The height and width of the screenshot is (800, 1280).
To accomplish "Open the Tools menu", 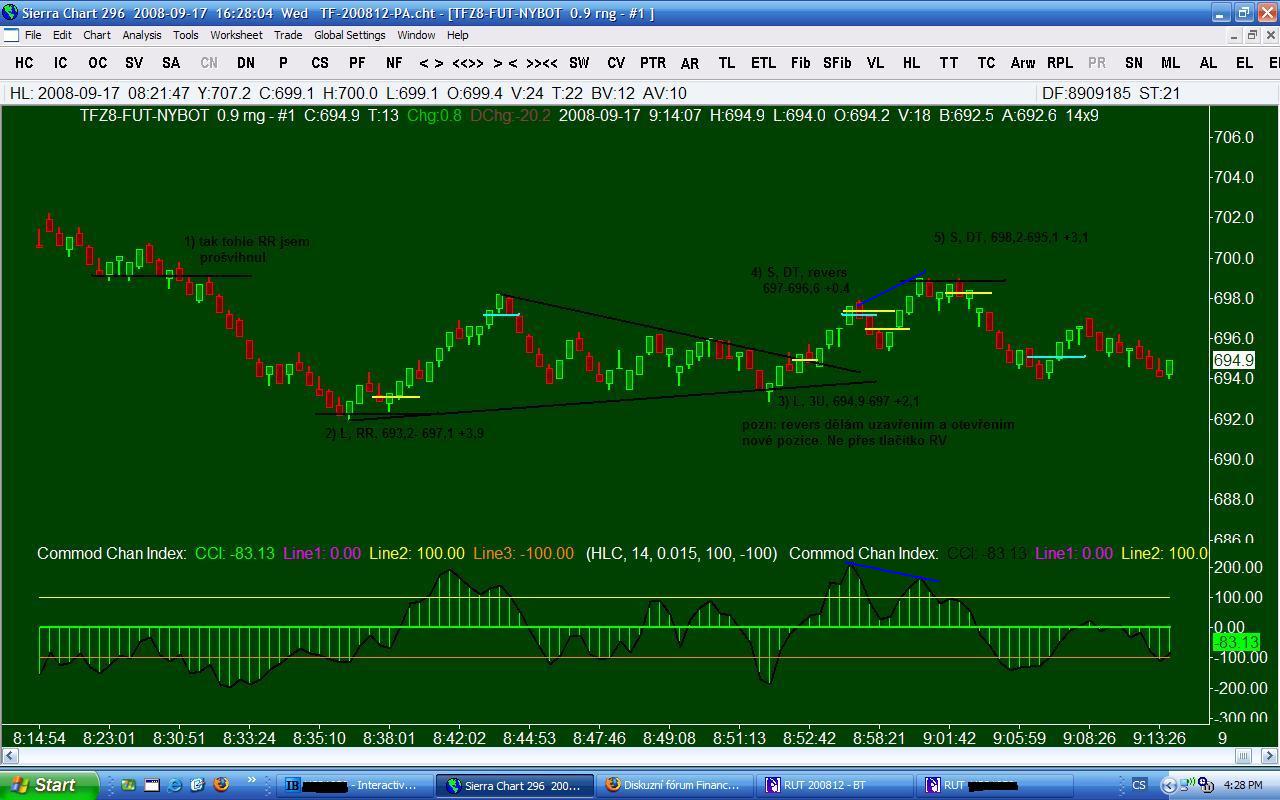I will point(186,35).
